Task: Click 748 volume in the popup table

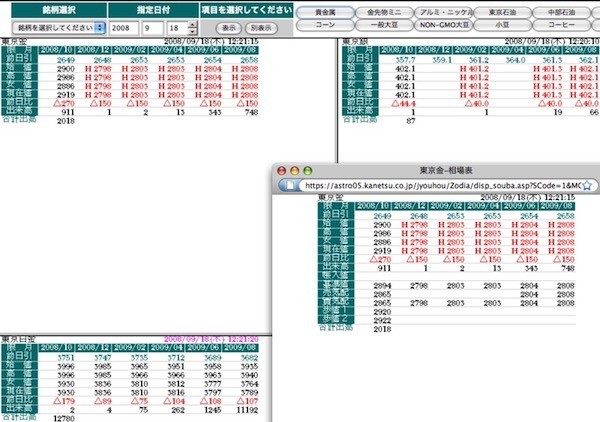Action: 568,268
